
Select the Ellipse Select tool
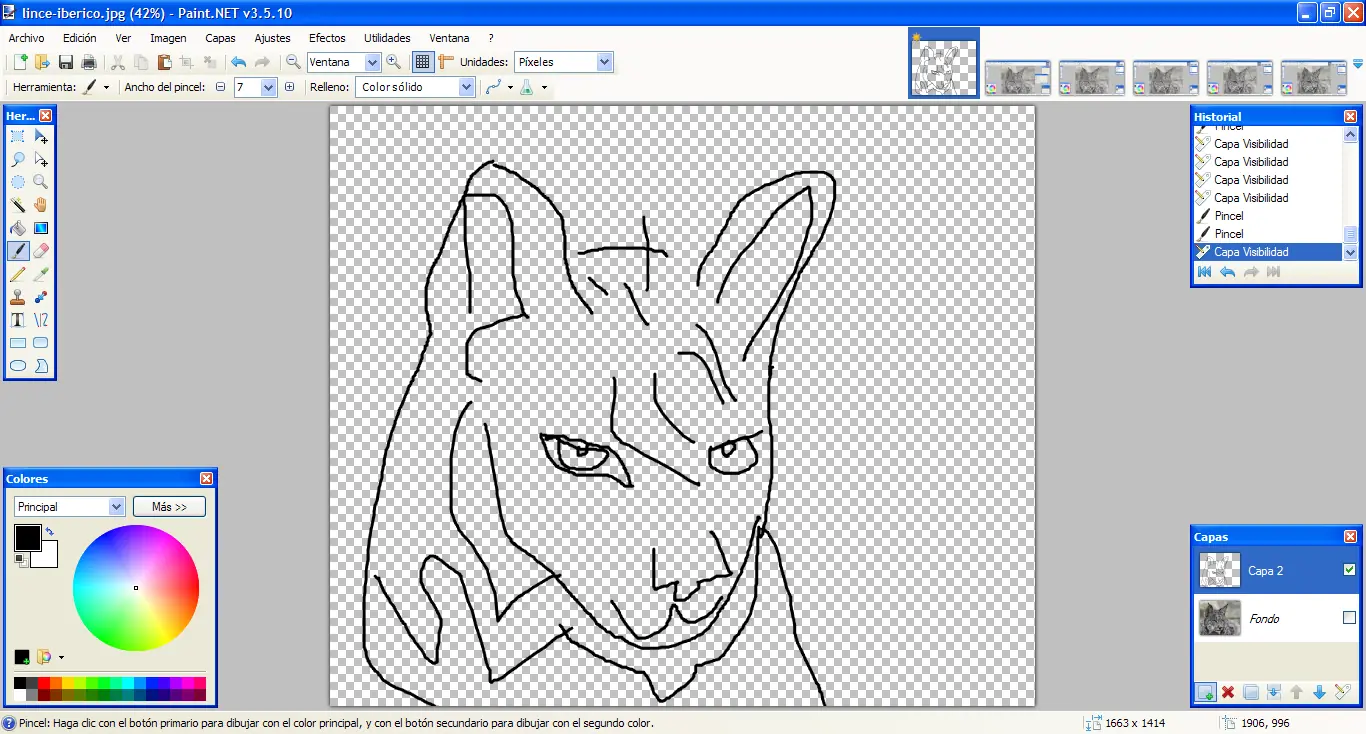pos(18,182)
